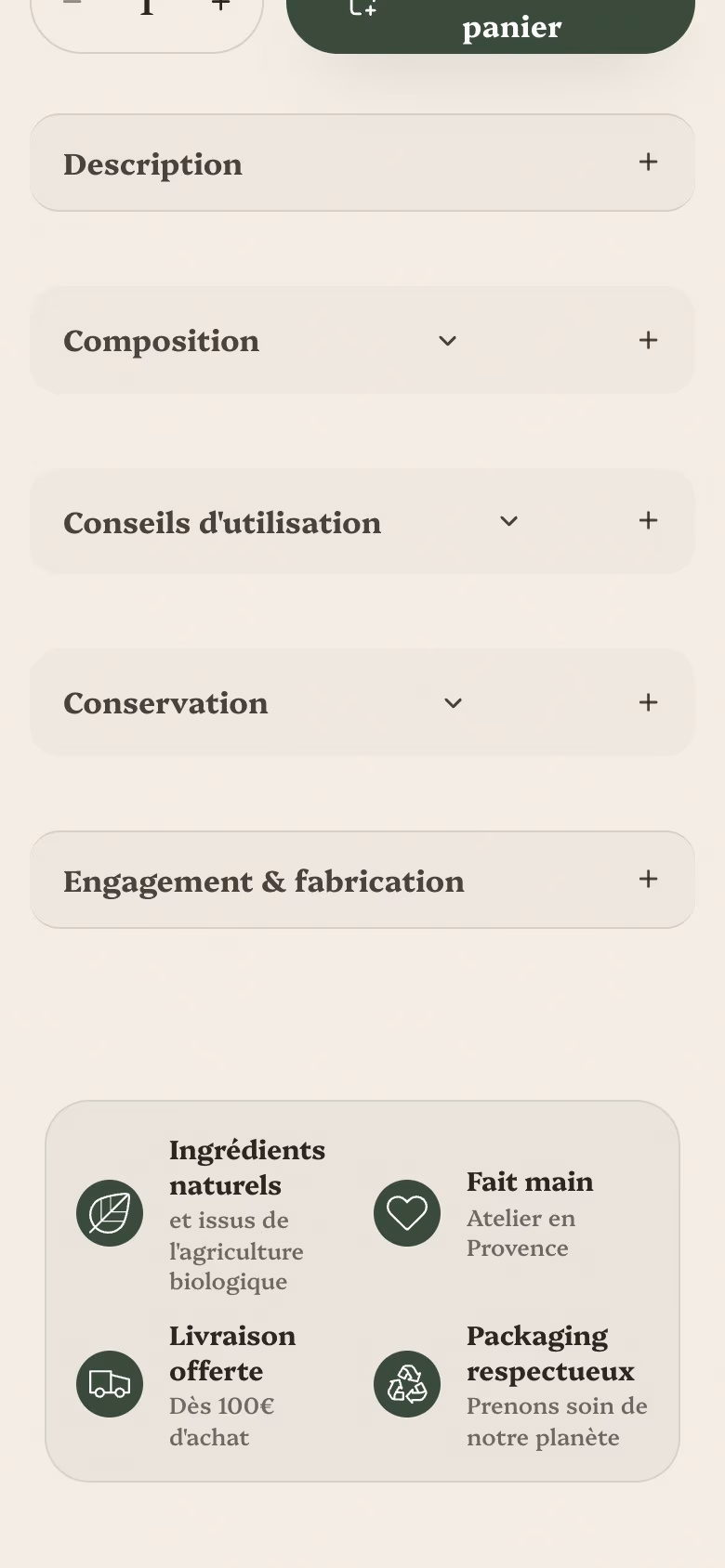Click the plus icon on Conservation row
This screenshot has width=725, height=1568.
pyautogui.click(x=649, y=702)
